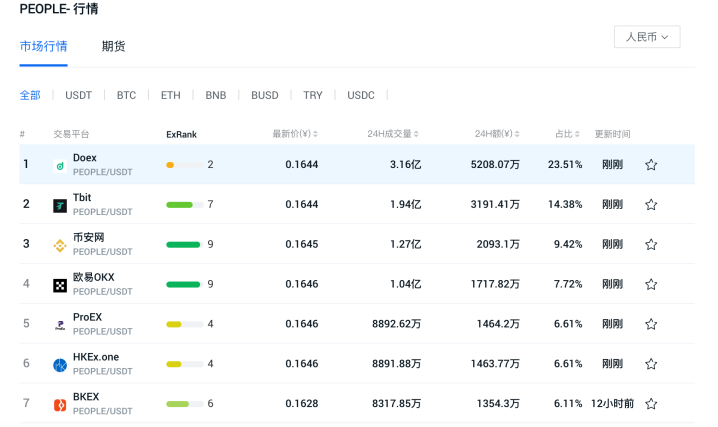Click the 欧易OKX logo icon

(x=60, y=286)
